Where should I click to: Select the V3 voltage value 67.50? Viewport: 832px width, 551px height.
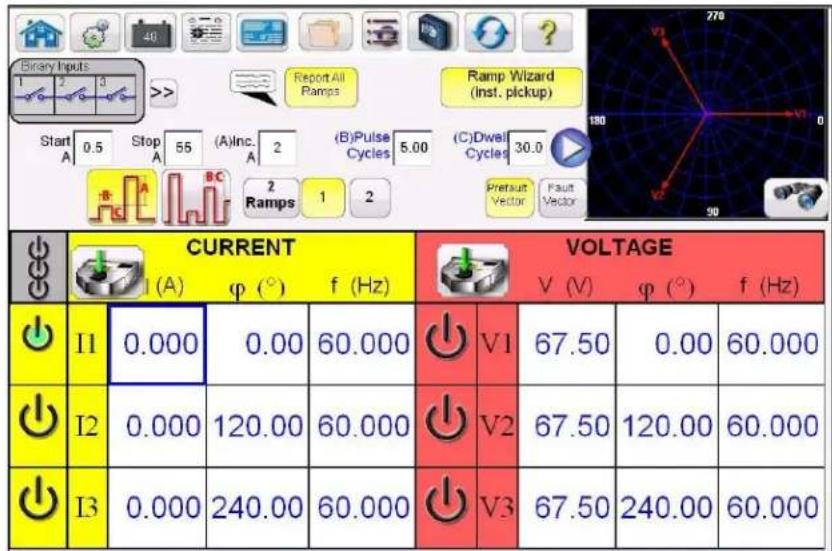coord(567,508)
